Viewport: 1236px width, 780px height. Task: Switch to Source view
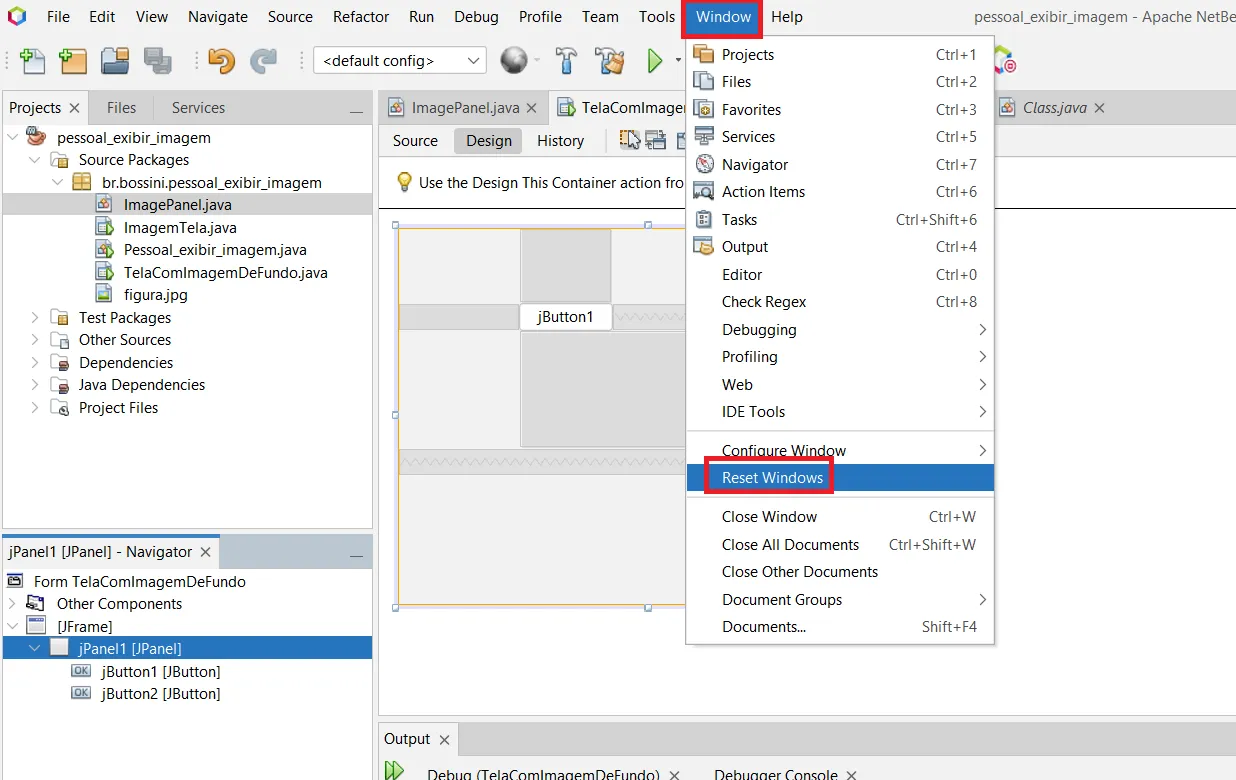click(415, 140)
